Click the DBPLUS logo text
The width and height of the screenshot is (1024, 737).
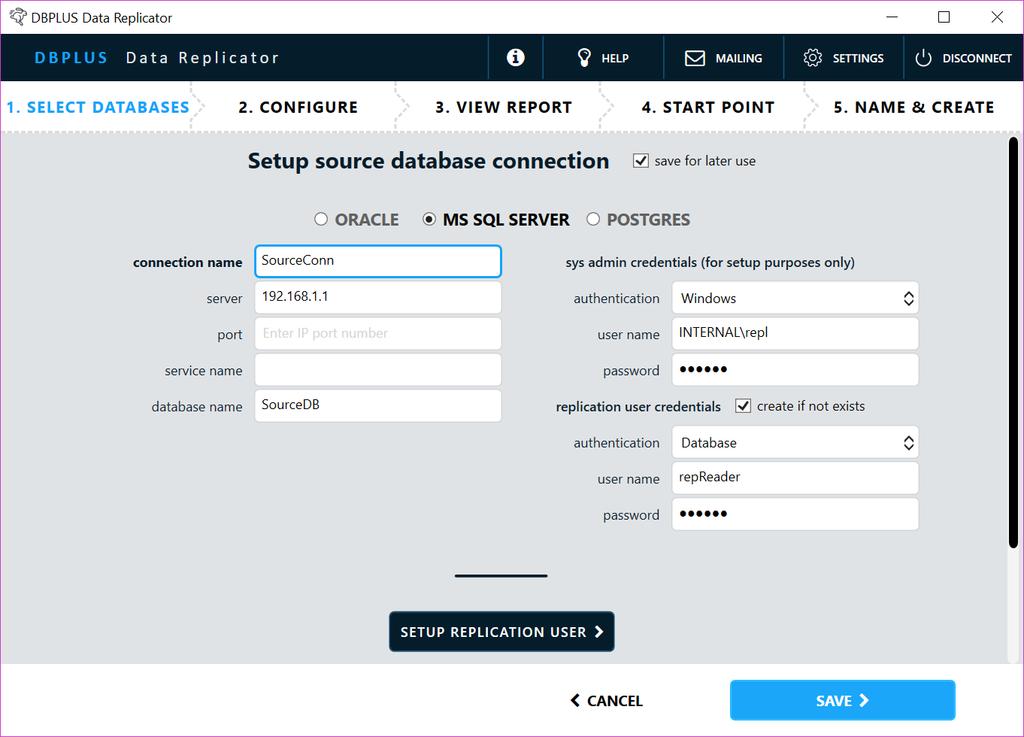71,58
